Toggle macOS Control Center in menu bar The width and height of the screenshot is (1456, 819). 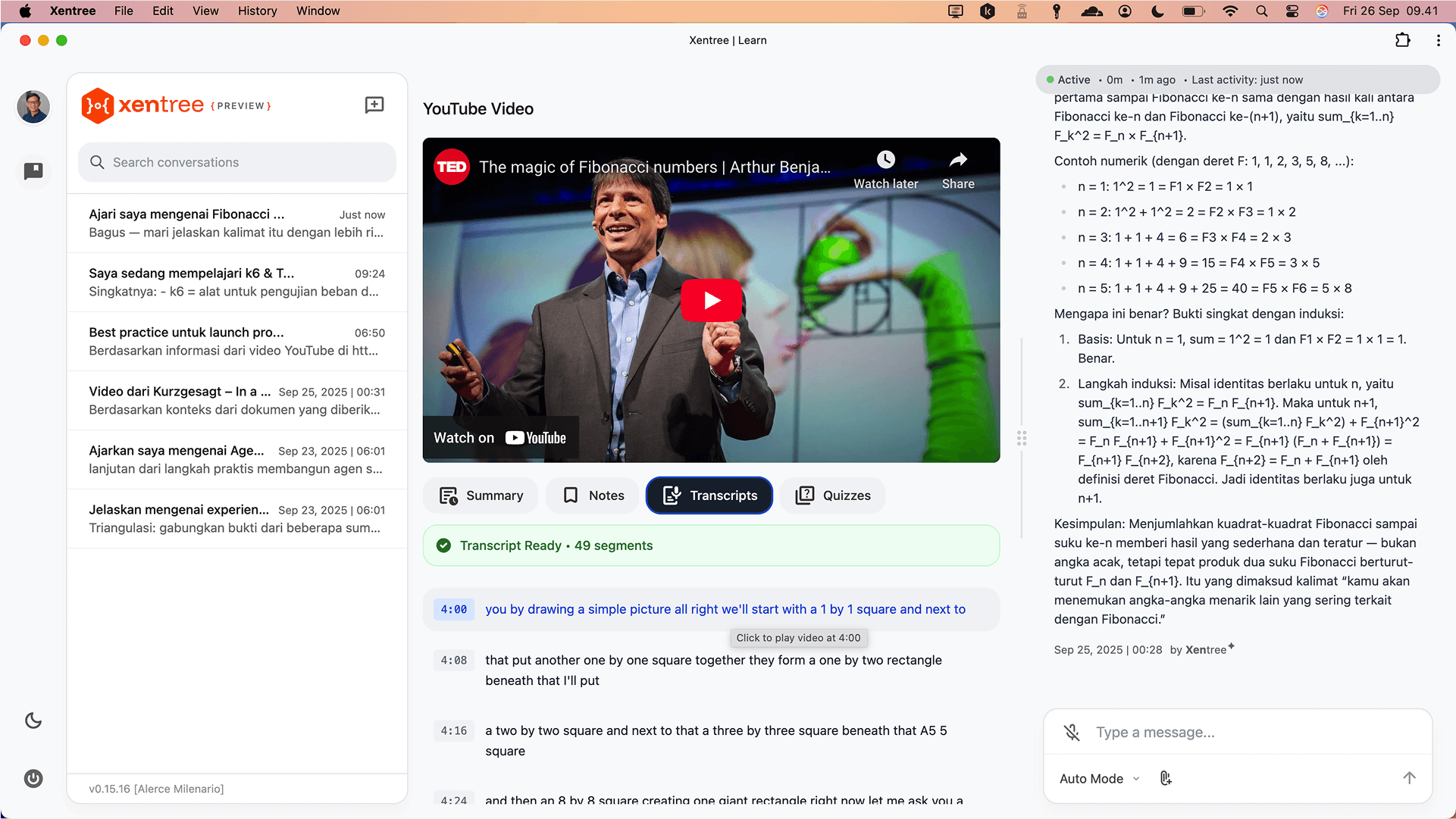coord(1292,11)
